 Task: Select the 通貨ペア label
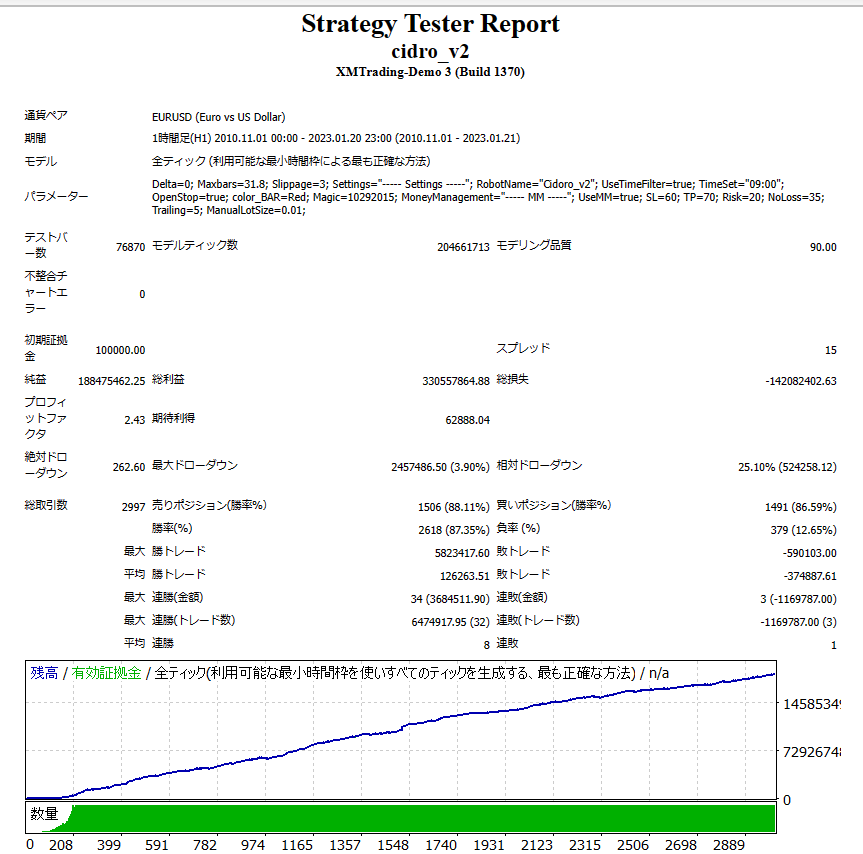tap(46, 116)
